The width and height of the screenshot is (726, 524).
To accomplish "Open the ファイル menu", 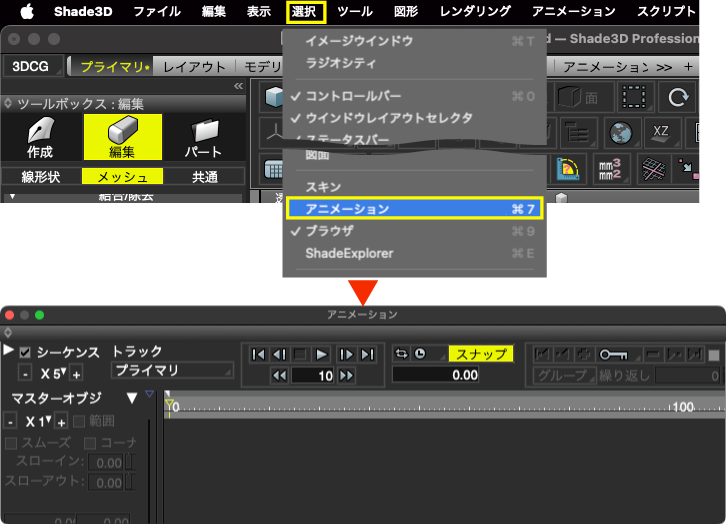I will coord(156,11).
